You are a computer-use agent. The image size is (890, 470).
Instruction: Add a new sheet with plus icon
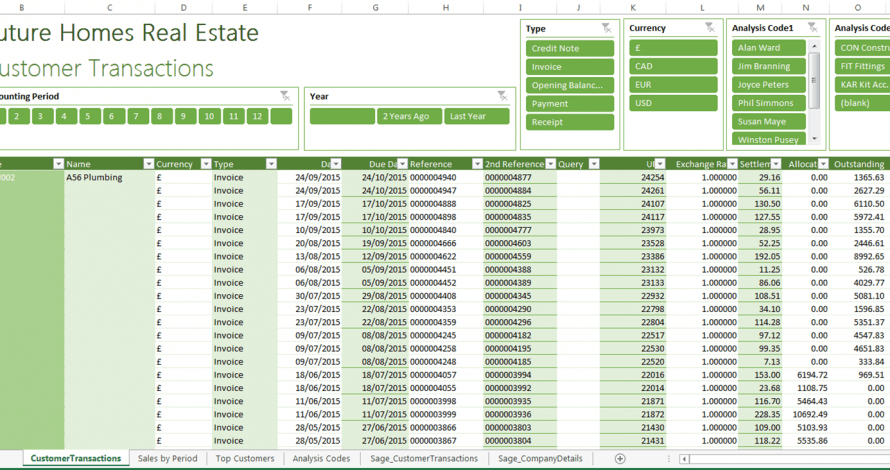pyautogui.click(x=620, y=459)
